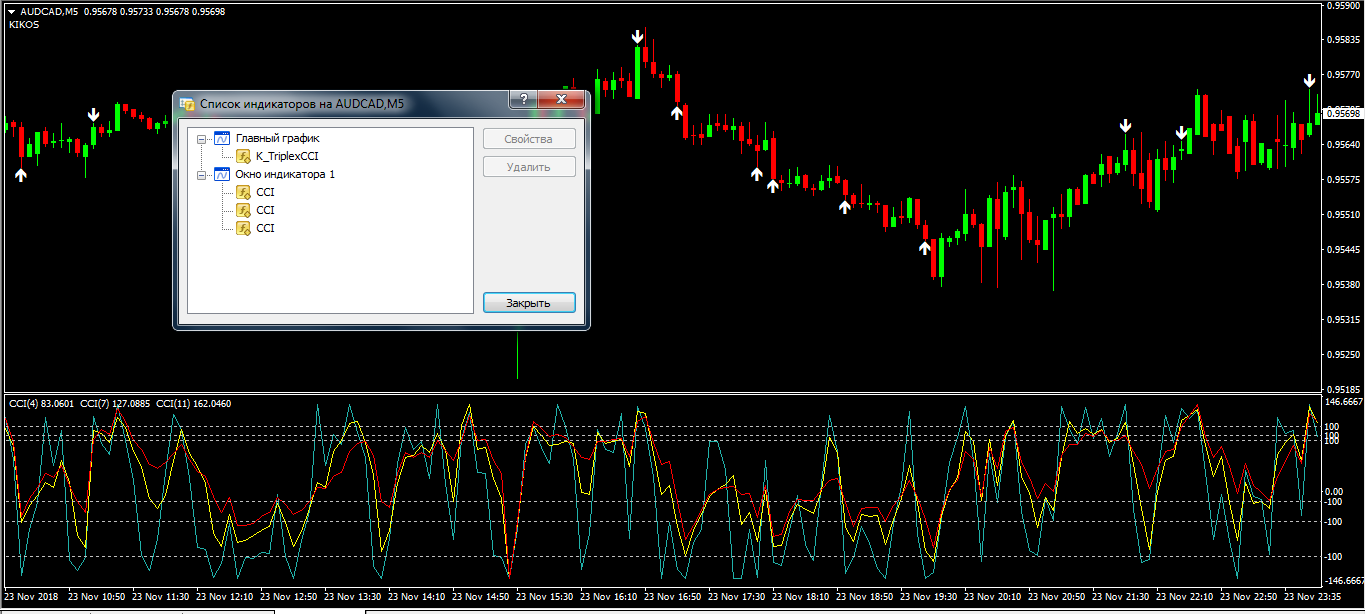
Task: Click the CCI(4) 83.0601 label in the indicator window
Action: (42, 403)
